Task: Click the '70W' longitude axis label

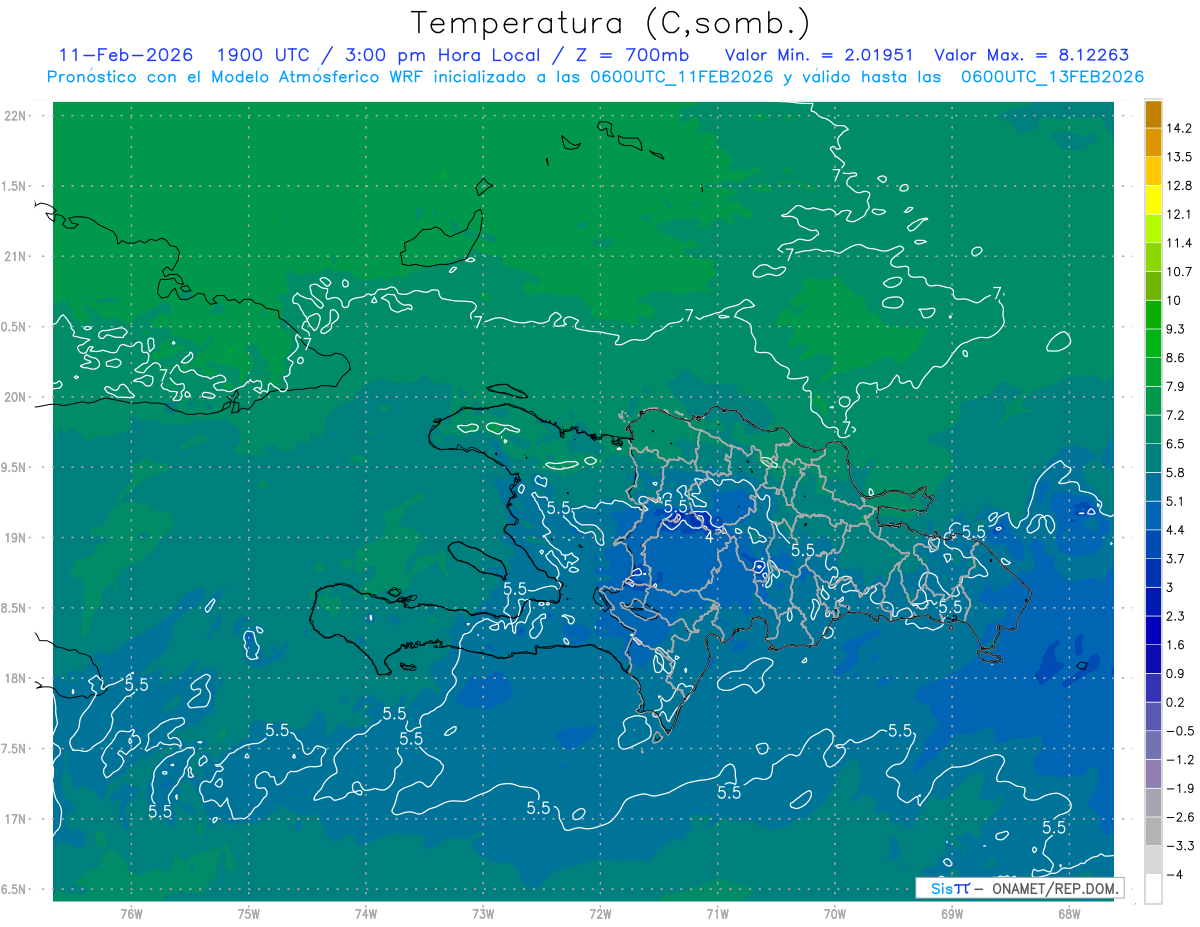Action: (835, 913)
